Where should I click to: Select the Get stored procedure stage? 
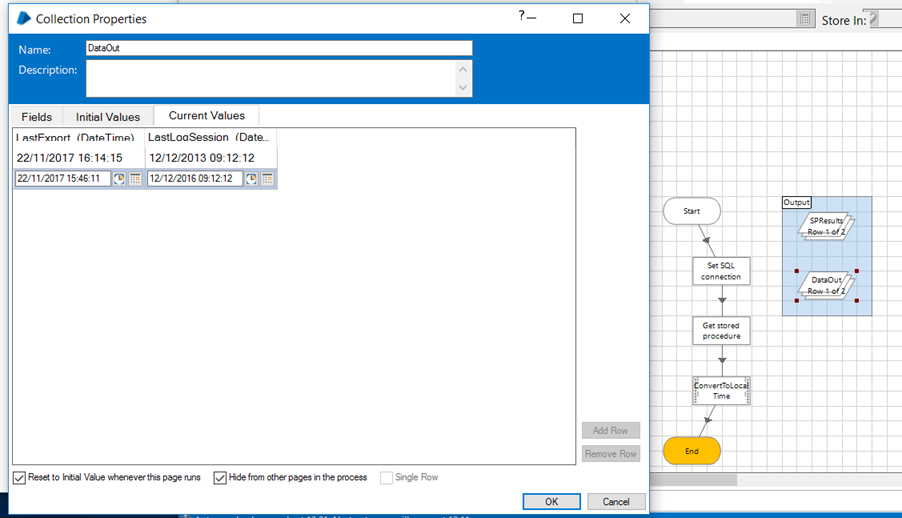point(721,331)
